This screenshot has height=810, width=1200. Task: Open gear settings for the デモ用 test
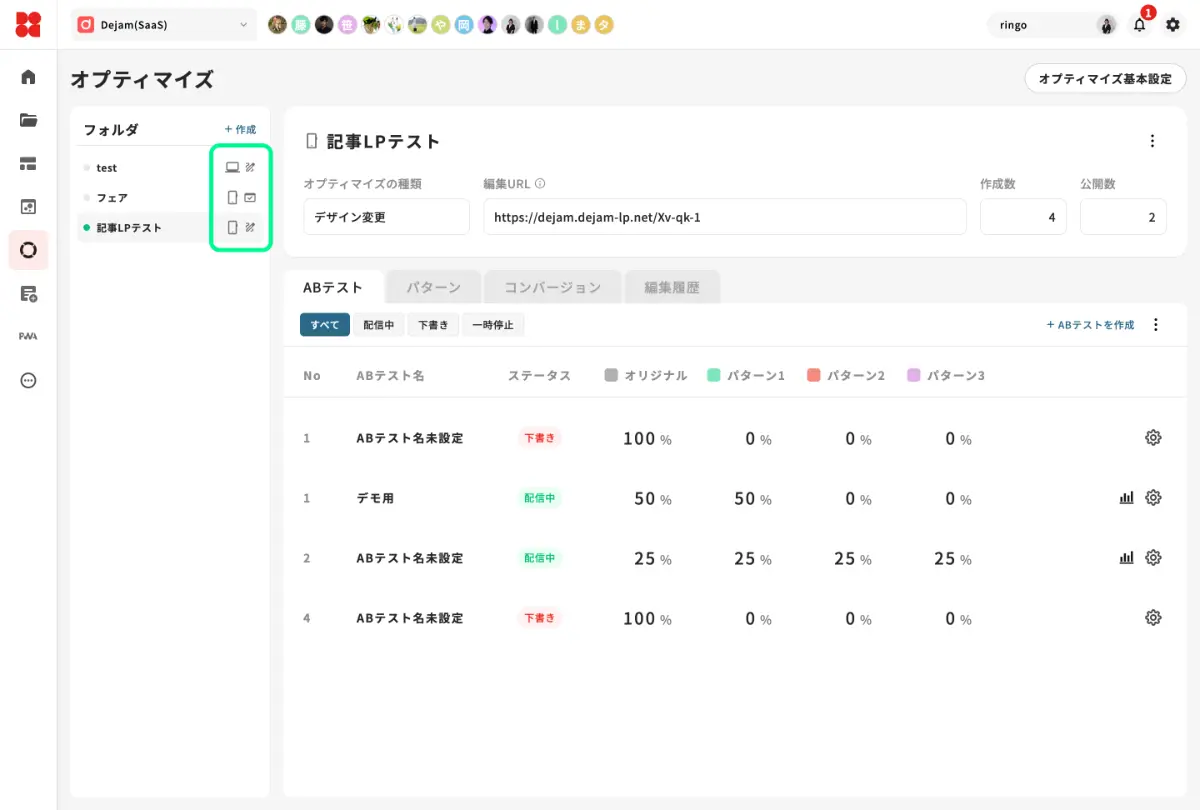(x=1153, y=497)
